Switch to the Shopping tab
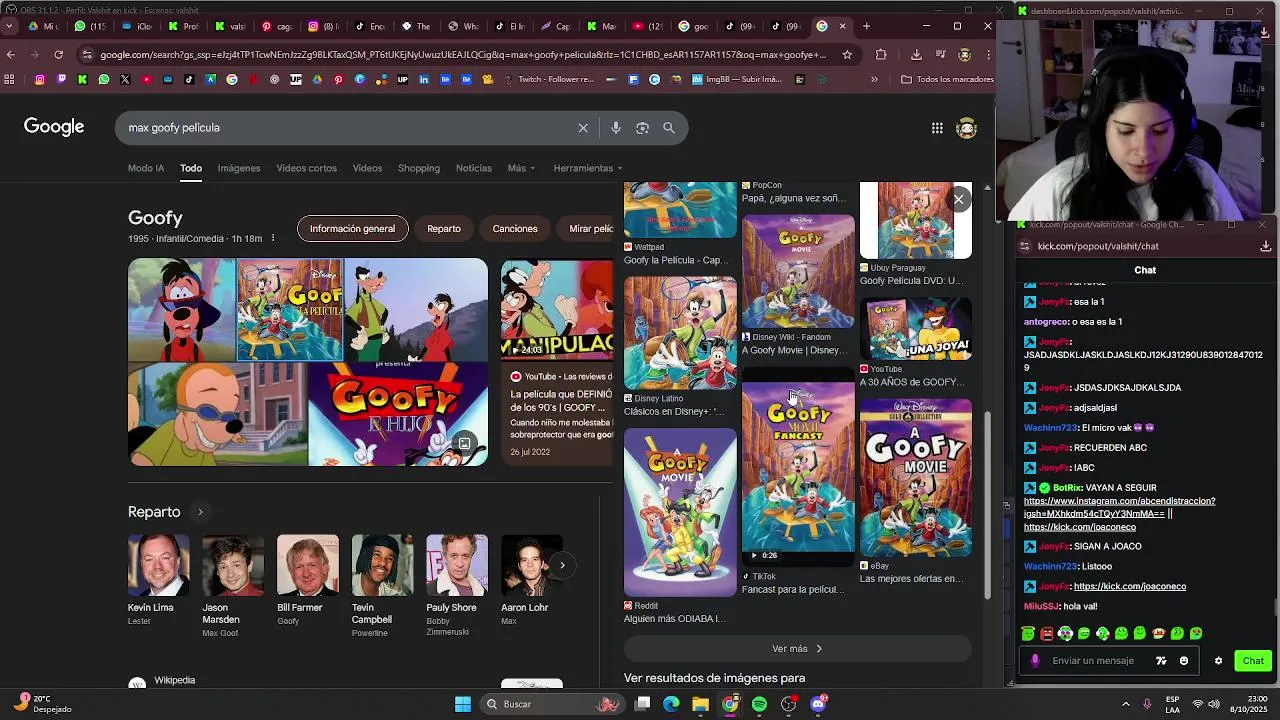This screenshot has width=1280, height=720. 419,168
